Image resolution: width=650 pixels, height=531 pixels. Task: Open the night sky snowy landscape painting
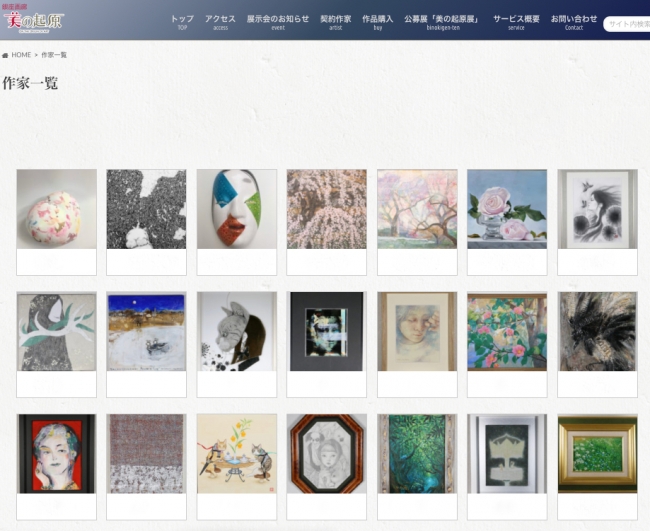[146, 332]
